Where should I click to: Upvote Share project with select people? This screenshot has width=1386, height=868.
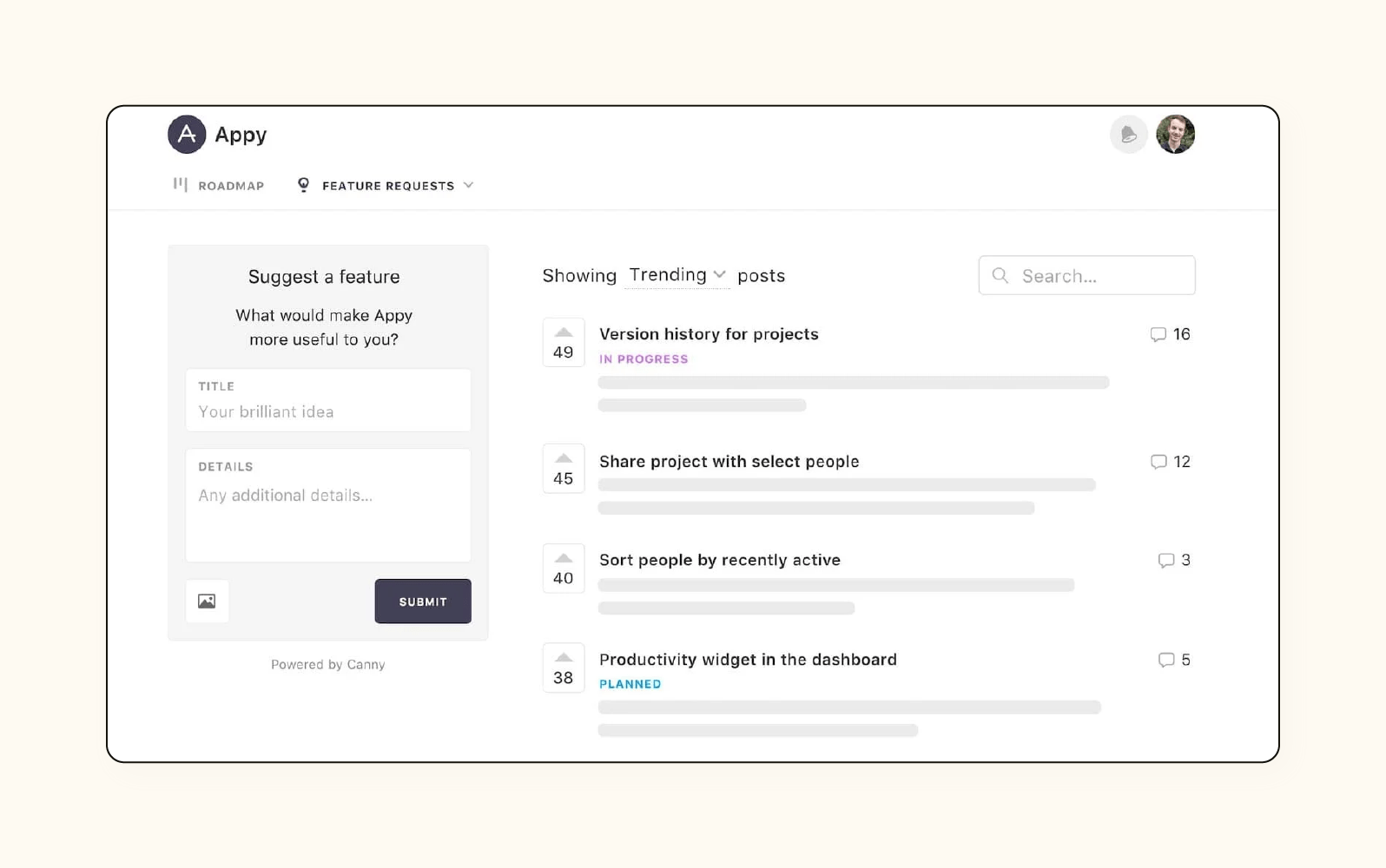563,457
